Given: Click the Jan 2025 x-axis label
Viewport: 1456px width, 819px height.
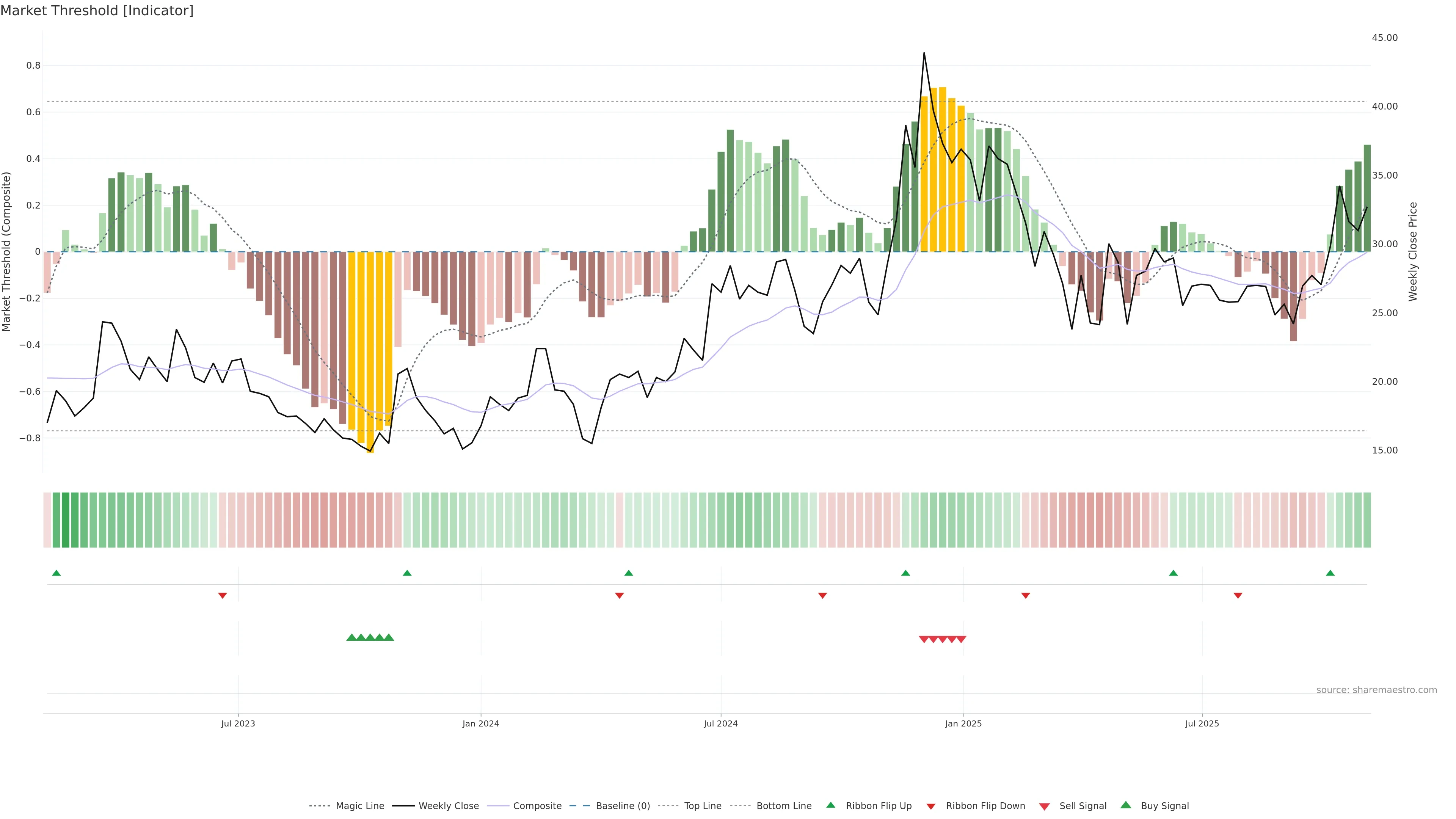Looking at the screenshot, I should [963, 723].
